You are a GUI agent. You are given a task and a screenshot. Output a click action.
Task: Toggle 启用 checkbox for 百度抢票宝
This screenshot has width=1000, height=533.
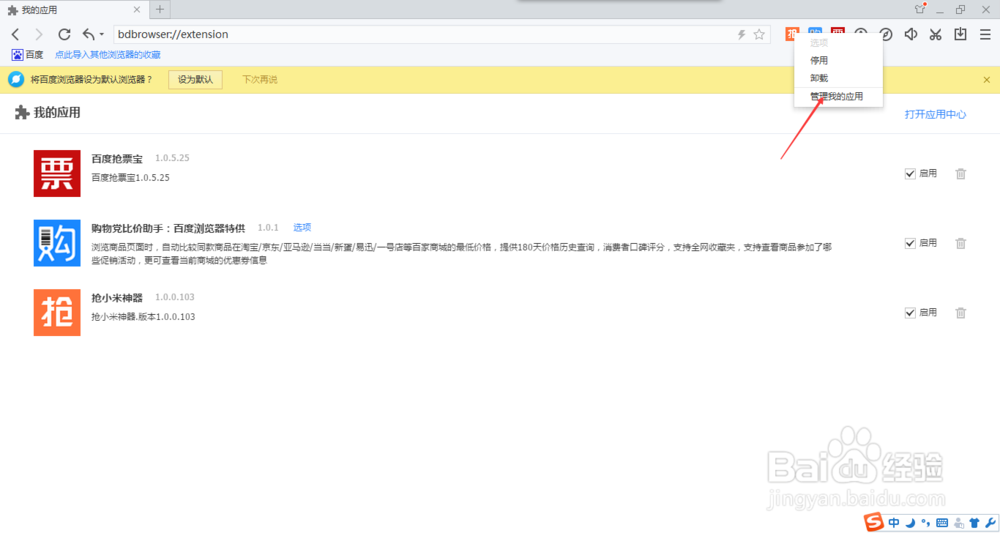[x=910, y=173]
